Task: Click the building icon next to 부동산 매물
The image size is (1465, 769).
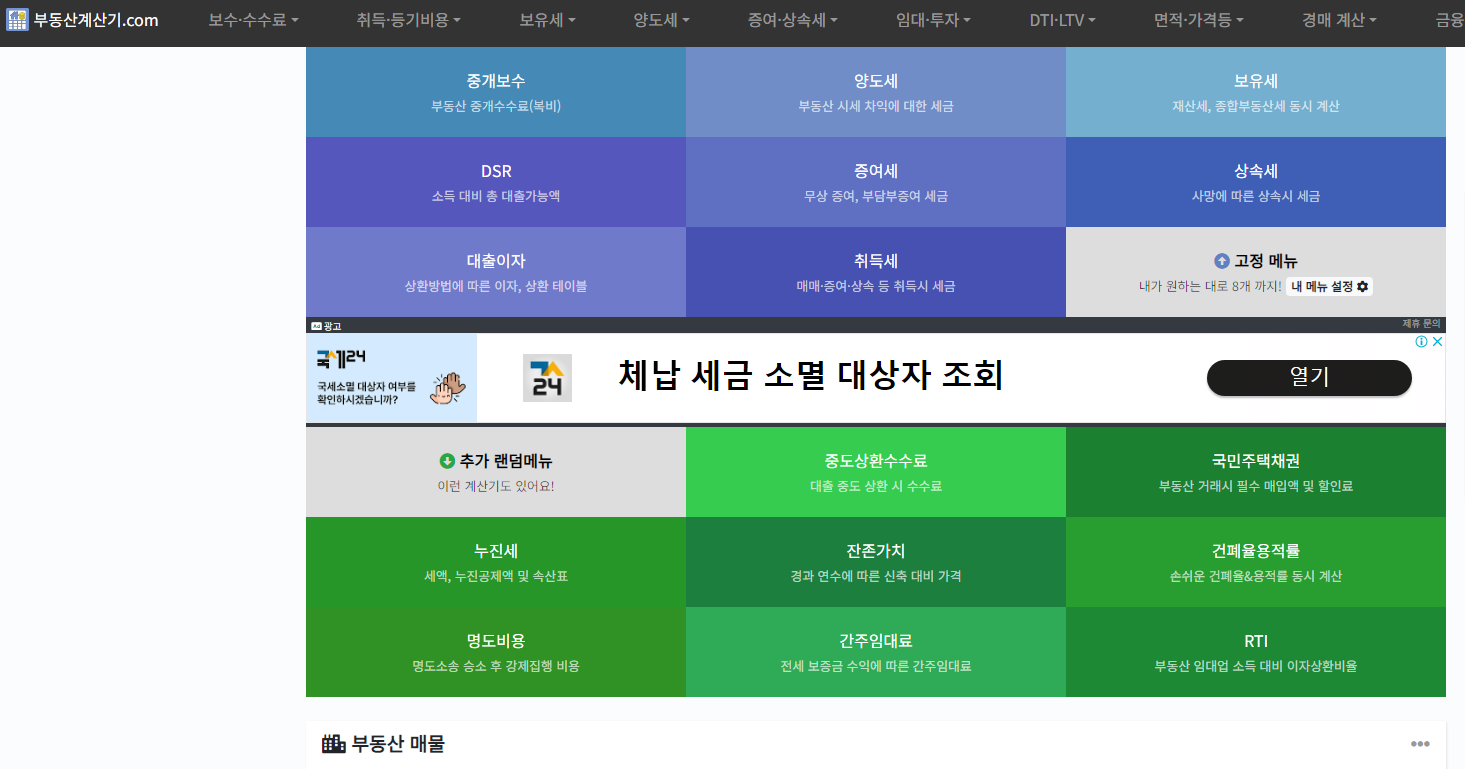Action: pyautogui.click(x=330, y=743)
